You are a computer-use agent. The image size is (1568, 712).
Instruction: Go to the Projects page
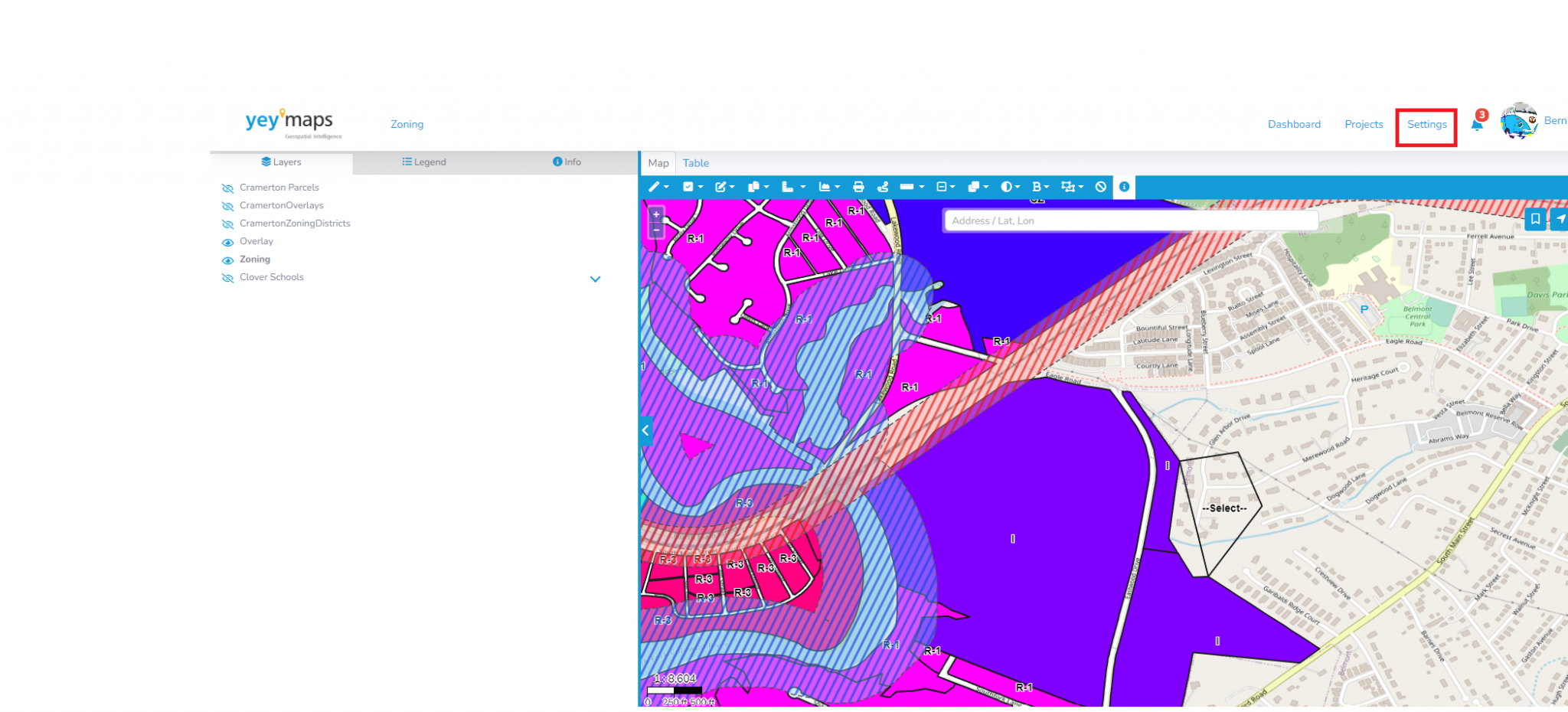pos(1364,124)
